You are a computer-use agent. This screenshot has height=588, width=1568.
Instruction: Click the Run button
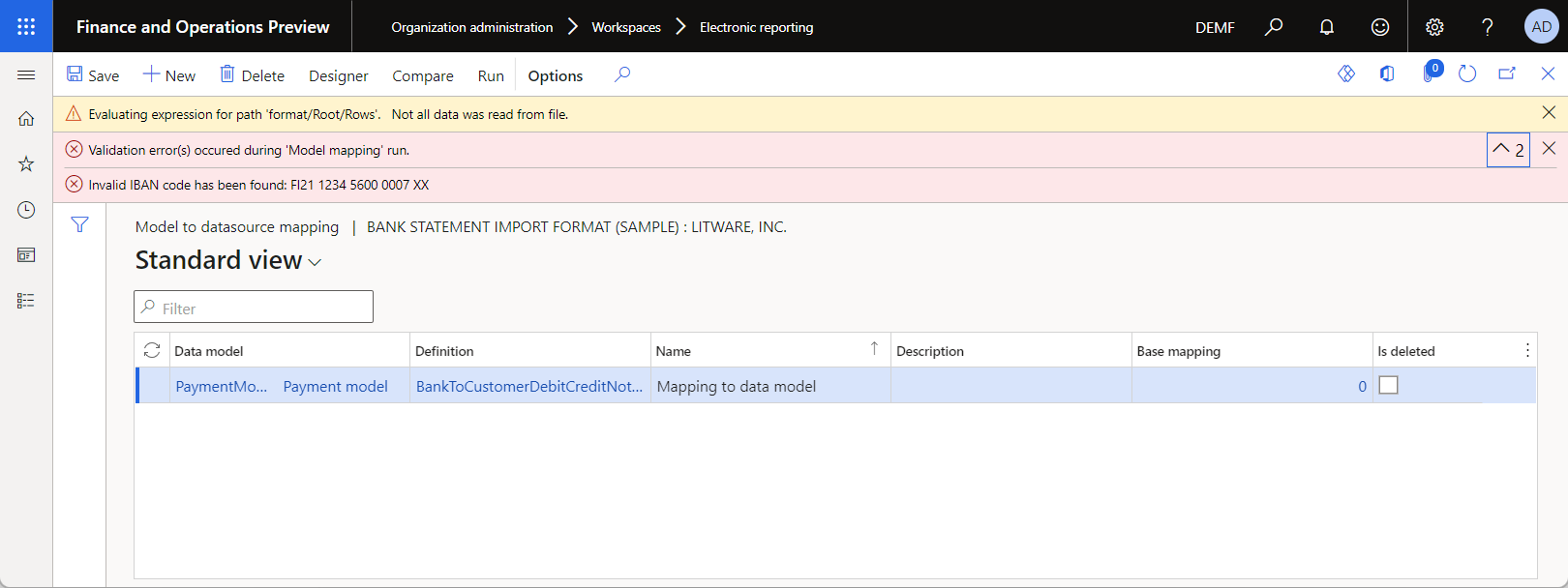[x=491, y=75]
